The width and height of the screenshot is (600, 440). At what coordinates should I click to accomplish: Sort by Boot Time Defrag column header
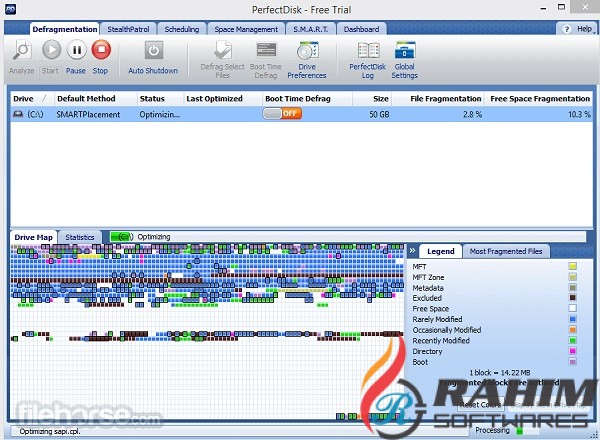[307, 99]
